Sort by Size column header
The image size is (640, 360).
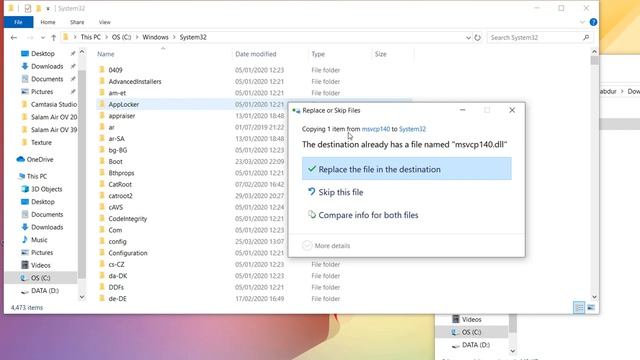click(380, 54)
